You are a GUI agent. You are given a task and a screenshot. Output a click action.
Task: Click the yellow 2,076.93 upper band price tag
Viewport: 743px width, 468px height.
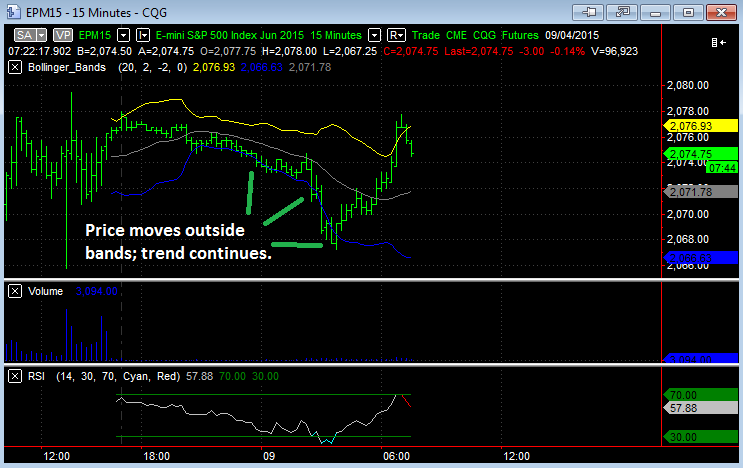pos(700,126)
